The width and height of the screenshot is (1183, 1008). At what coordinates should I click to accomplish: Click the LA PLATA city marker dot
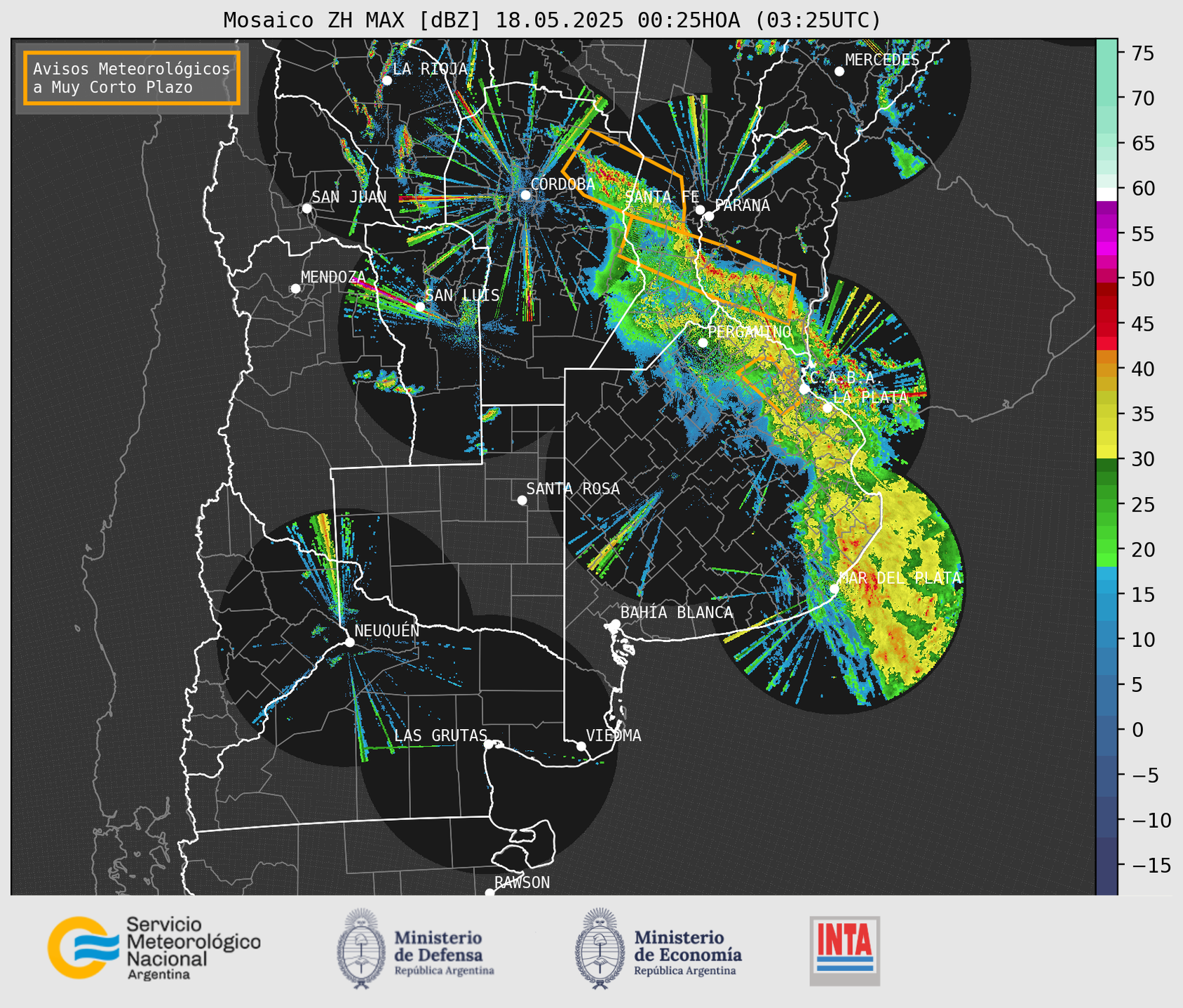pos(827,408)
